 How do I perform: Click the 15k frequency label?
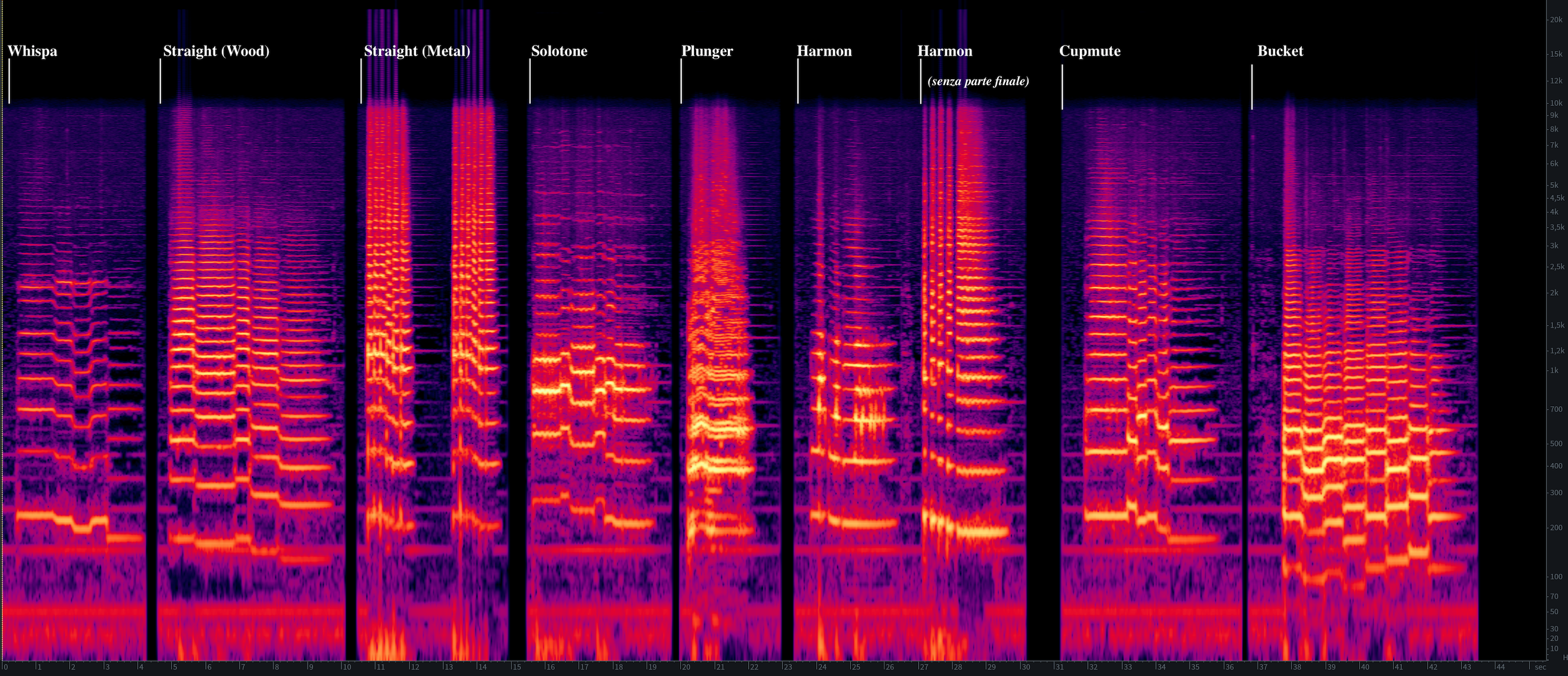coord(1556,54)
